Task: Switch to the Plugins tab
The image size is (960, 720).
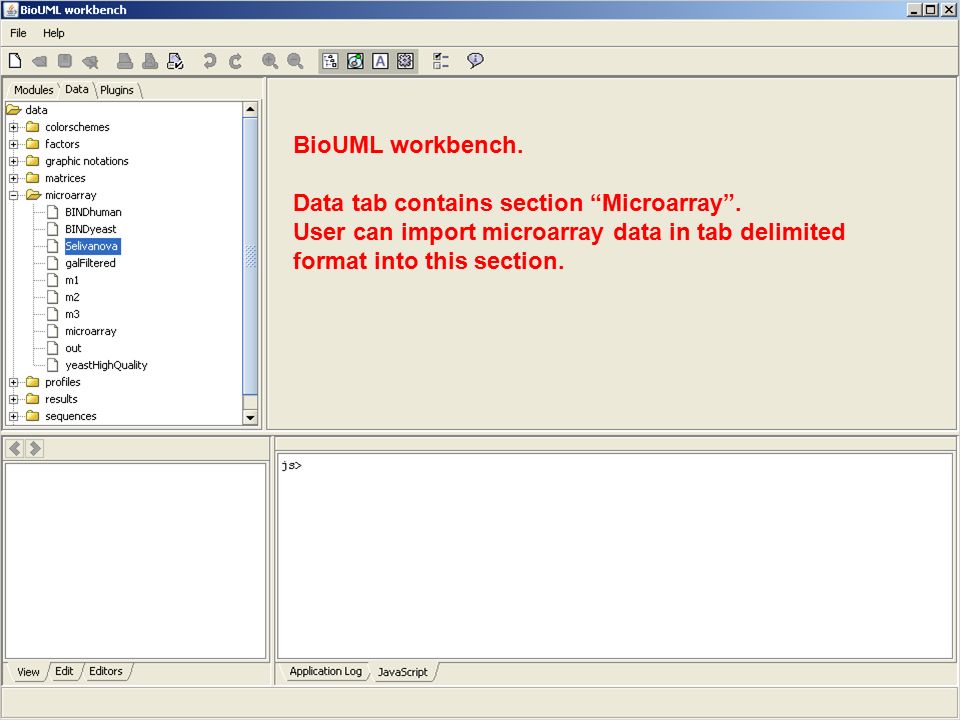Action: (x=117, y=90)
